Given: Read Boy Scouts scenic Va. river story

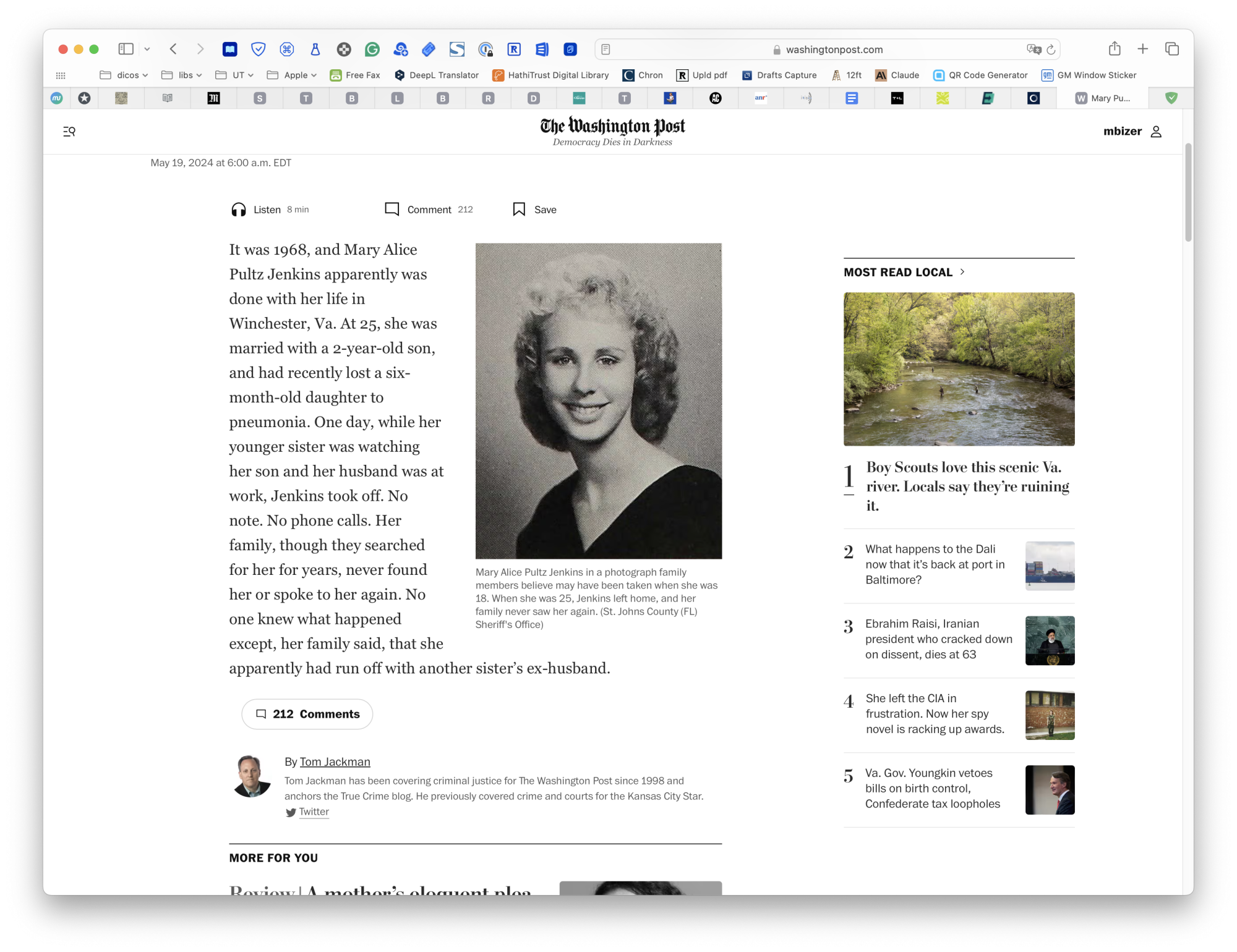Looking at the screenshot, I should [967, 487].
